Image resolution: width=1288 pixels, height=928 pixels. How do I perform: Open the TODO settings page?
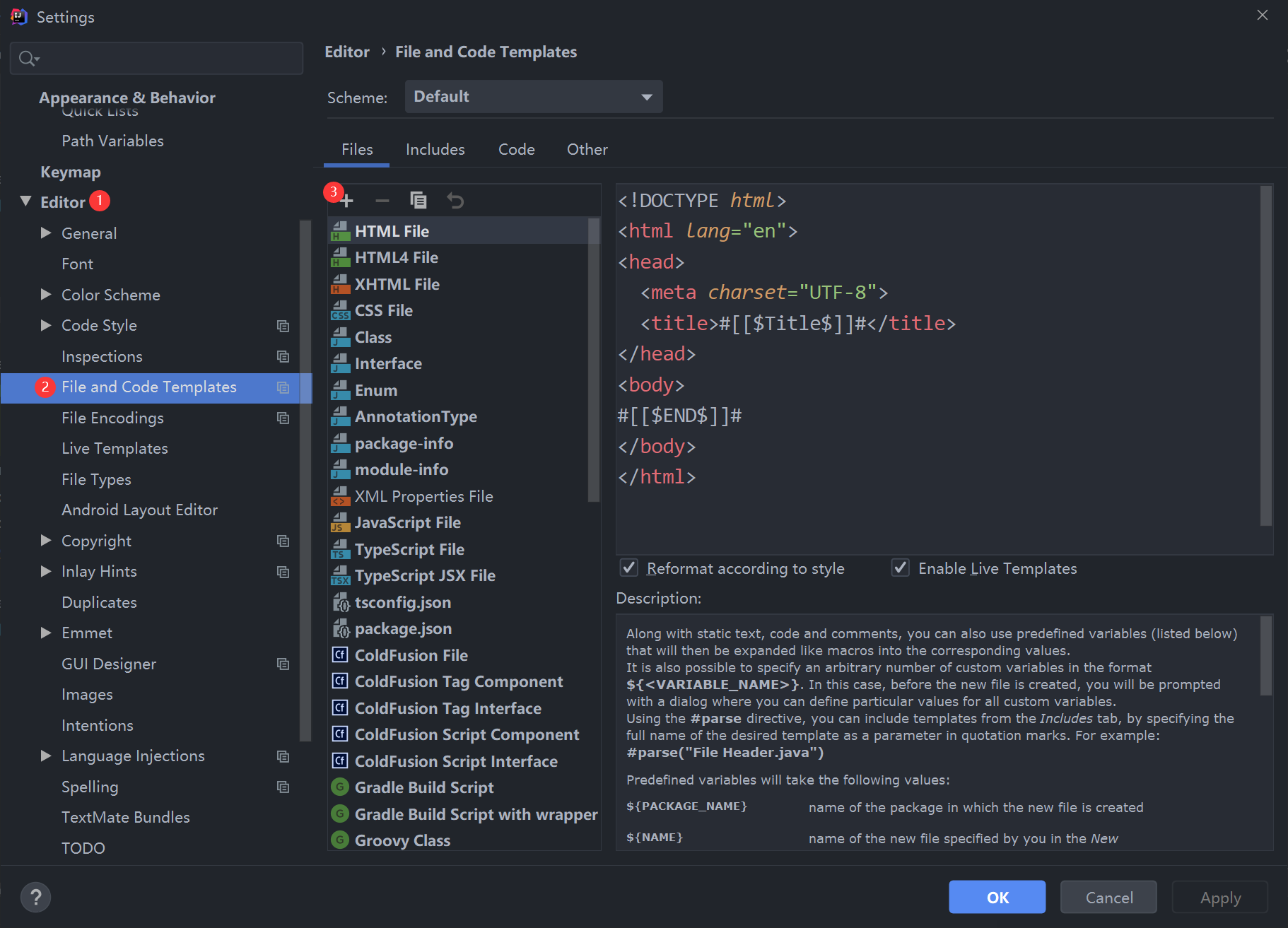(x=83, y=848)
